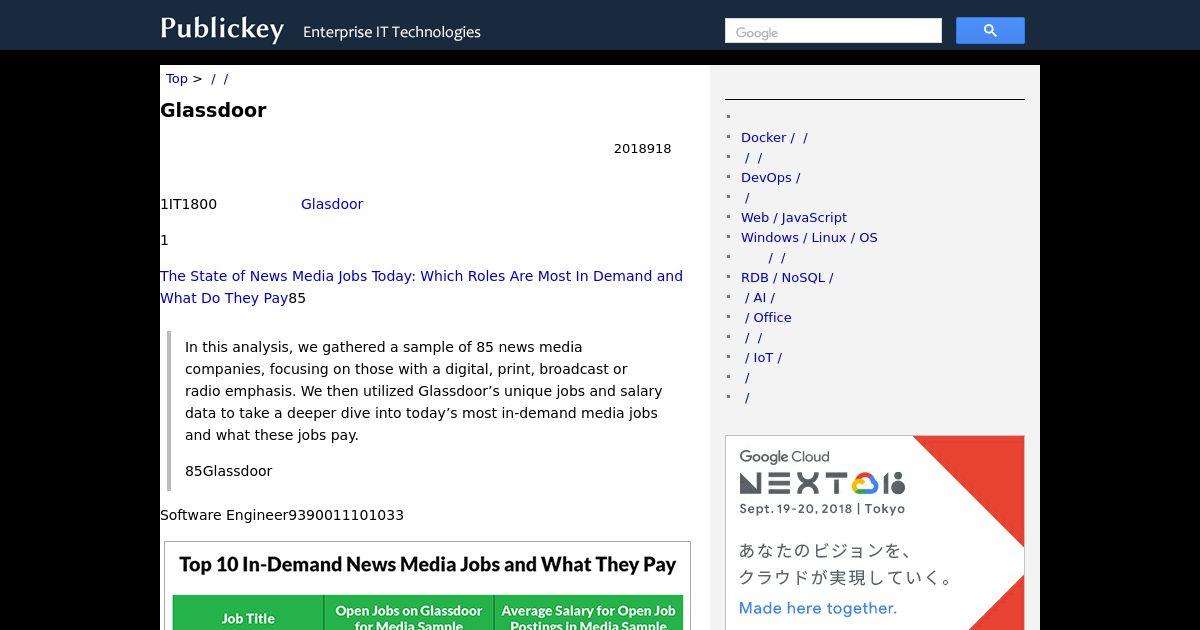Open the RDB / NoSQL category

tap(787, 277)
